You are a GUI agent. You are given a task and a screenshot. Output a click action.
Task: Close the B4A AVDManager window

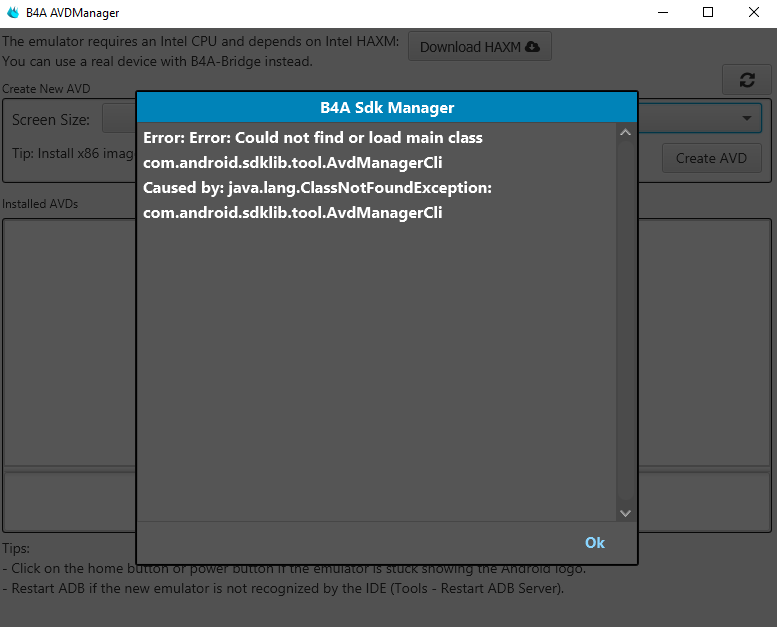[754, 12]
